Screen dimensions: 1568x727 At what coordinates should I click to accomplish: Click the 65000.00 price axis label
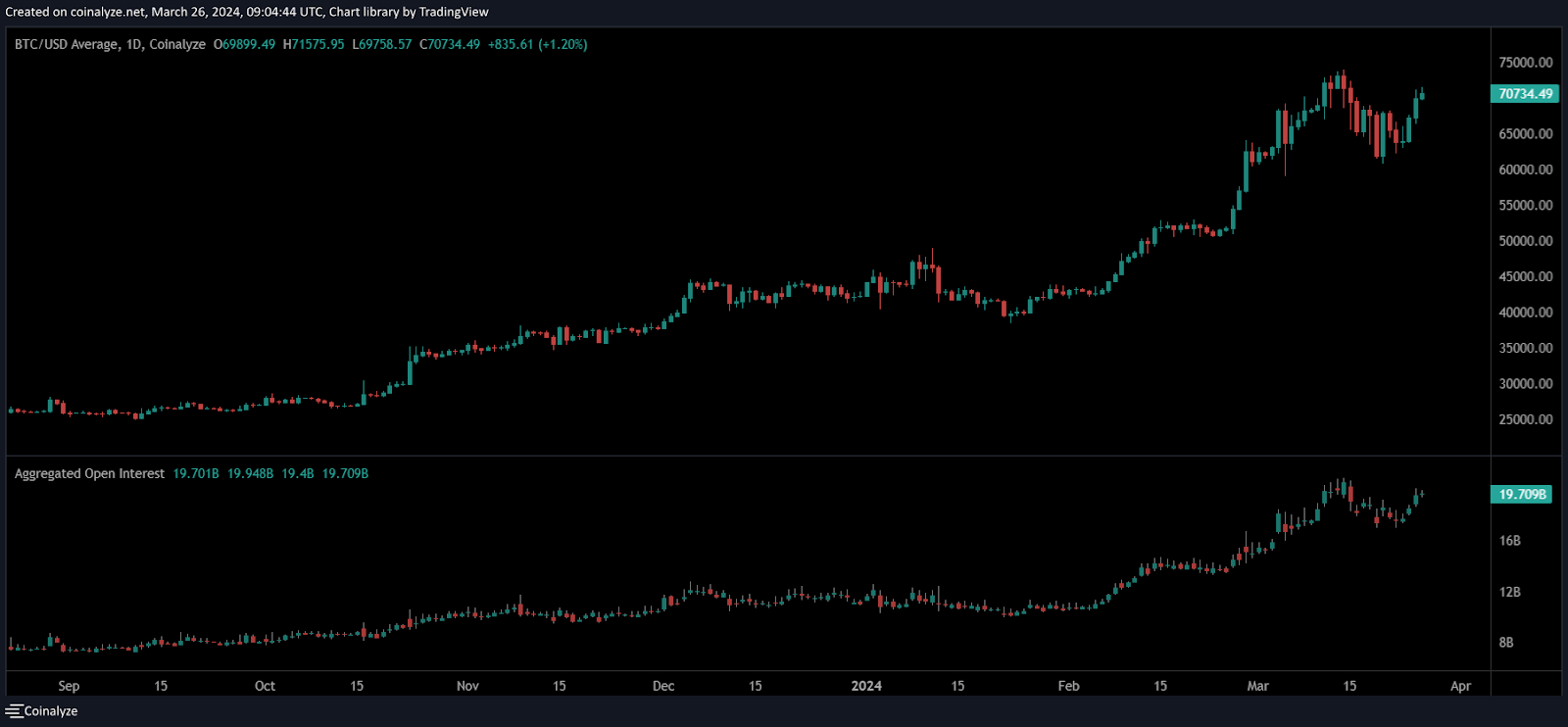point(1525,133)
